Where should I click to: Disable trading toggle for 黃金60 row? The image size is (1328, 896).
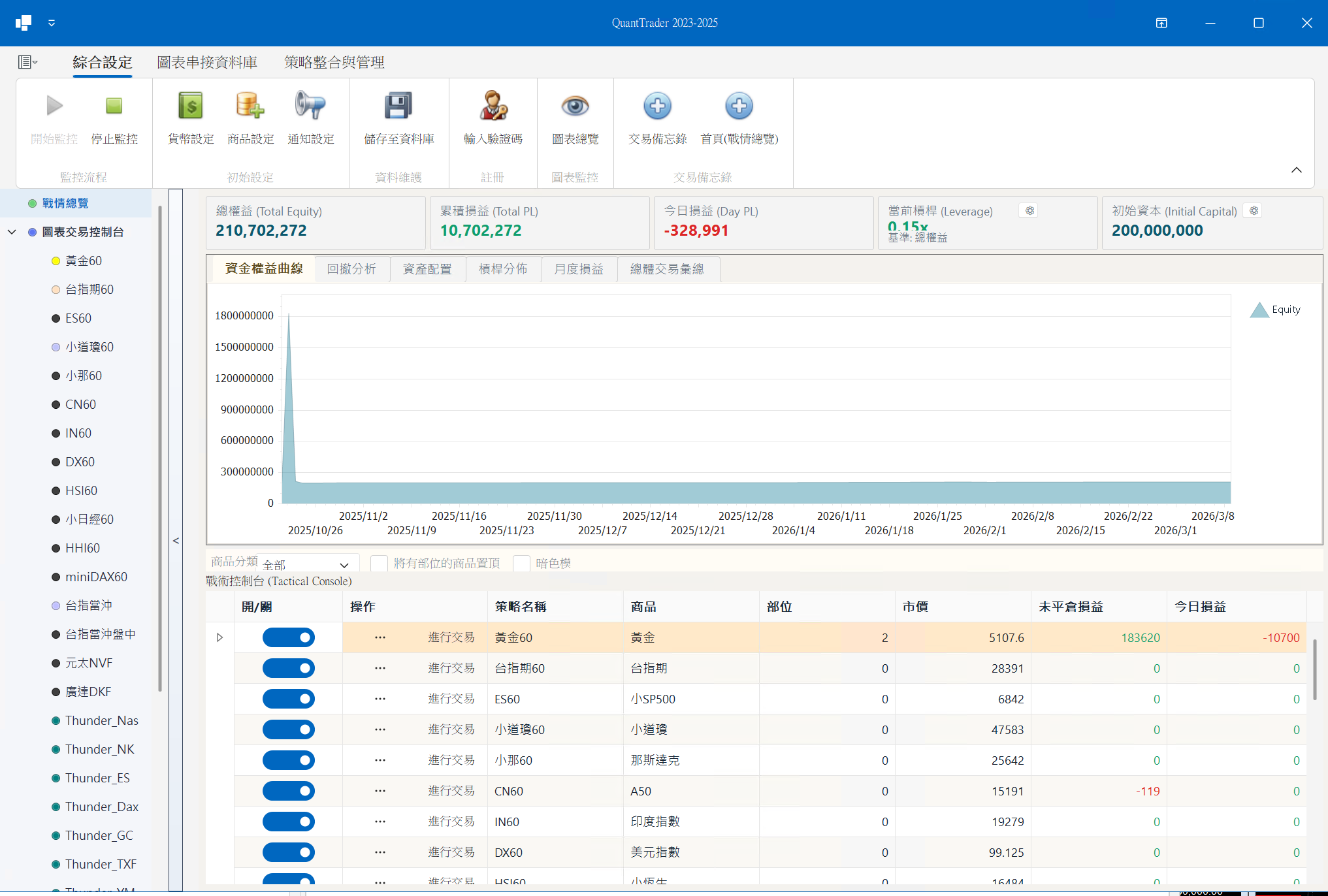[x=289, y=637]
